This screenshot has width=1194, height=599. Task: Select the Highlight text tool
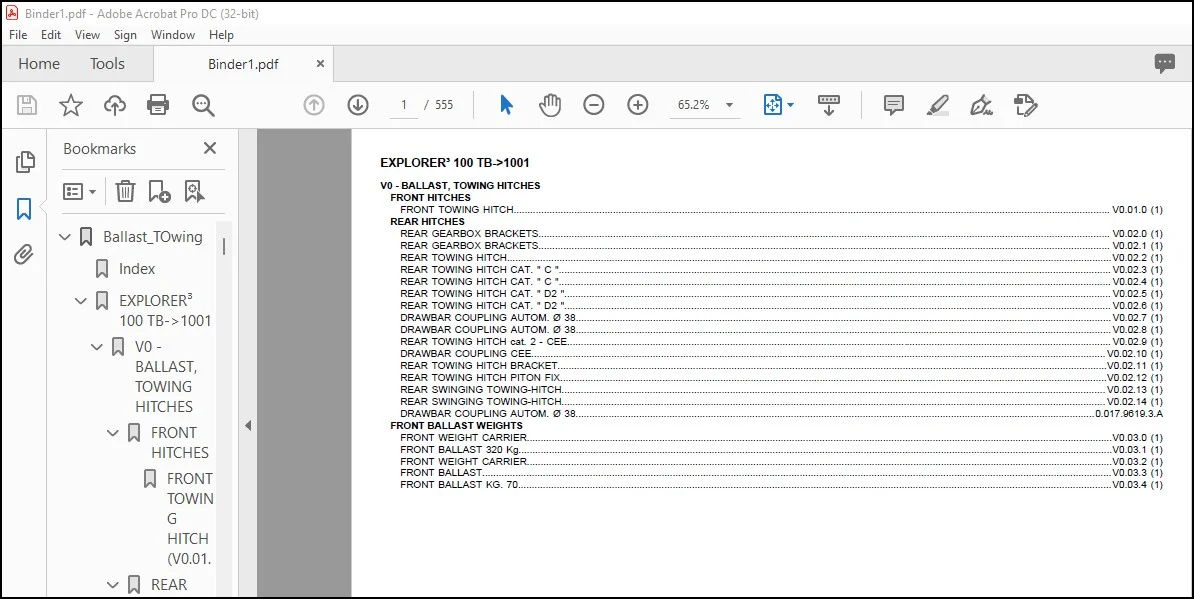[937, 105]
